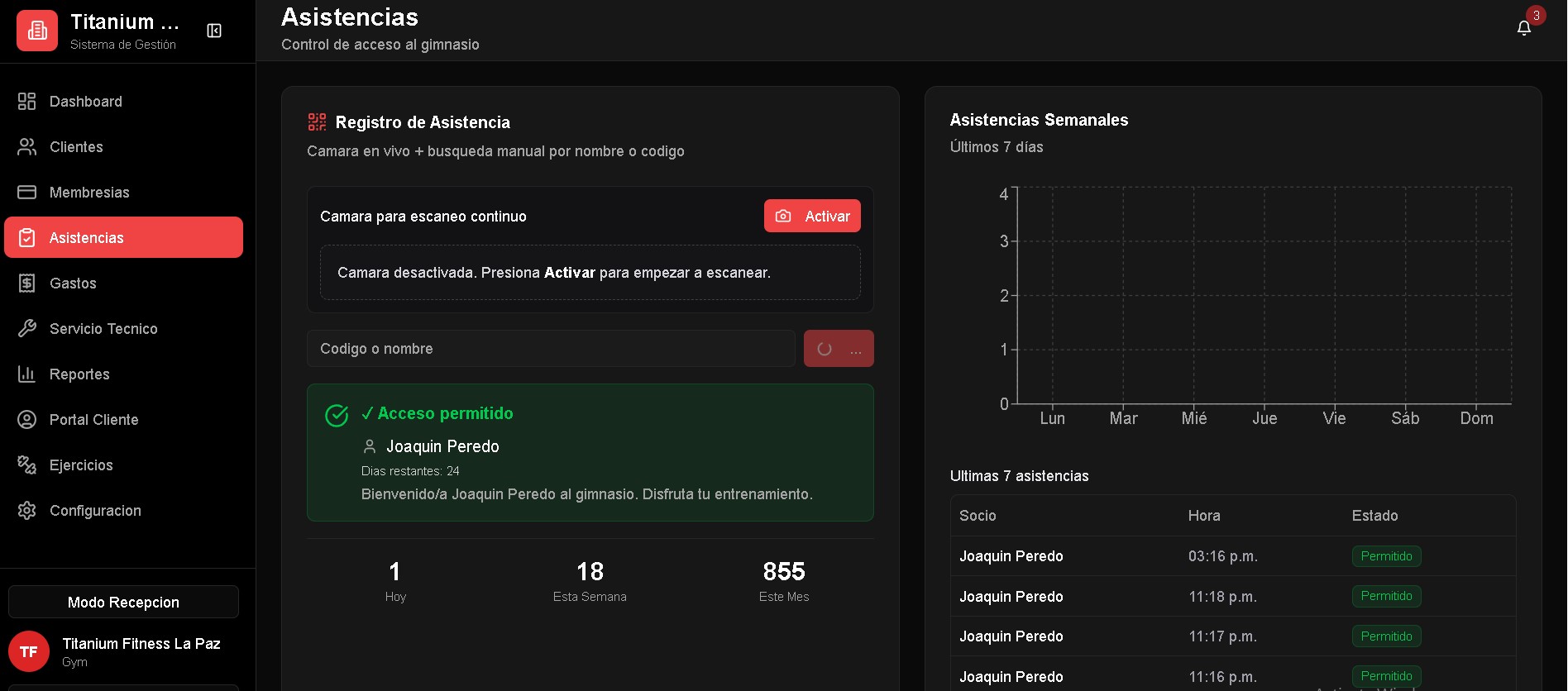
Task: Select Gastos in the sidebar
Action: [73, 284]
